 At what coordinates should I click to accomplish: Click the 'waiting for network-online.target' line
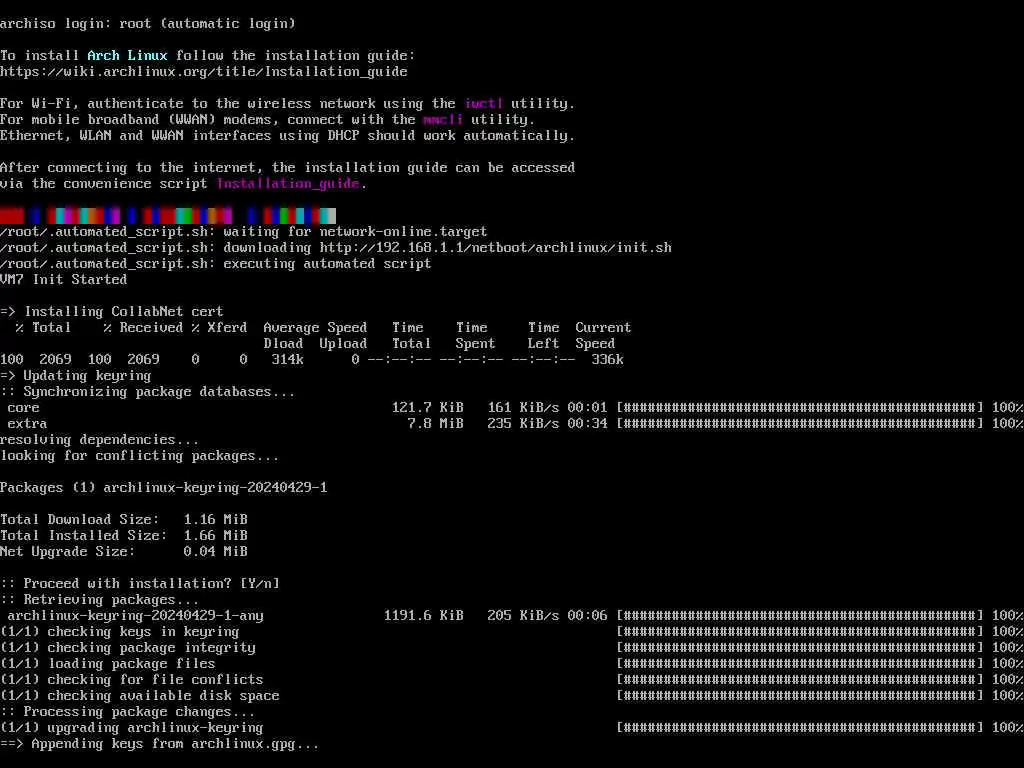point(244,232)
